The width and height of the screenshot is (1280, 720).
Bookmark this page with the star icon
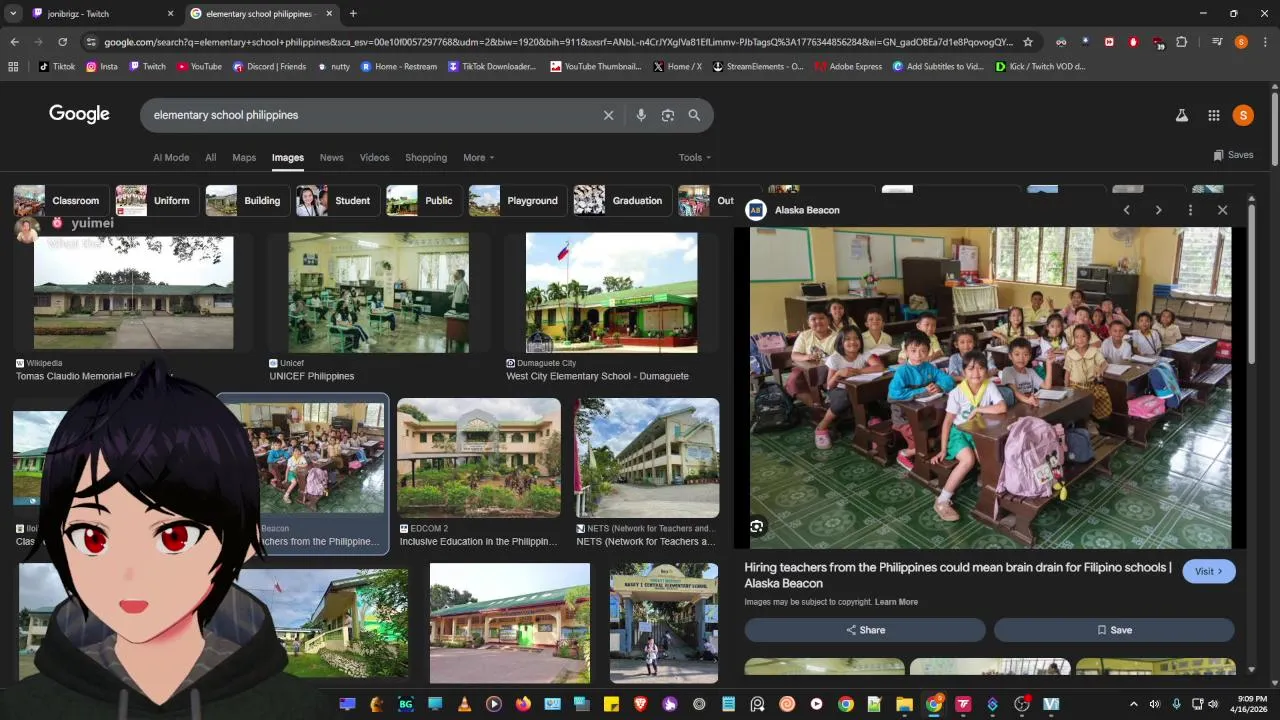tap(1027, 42)
